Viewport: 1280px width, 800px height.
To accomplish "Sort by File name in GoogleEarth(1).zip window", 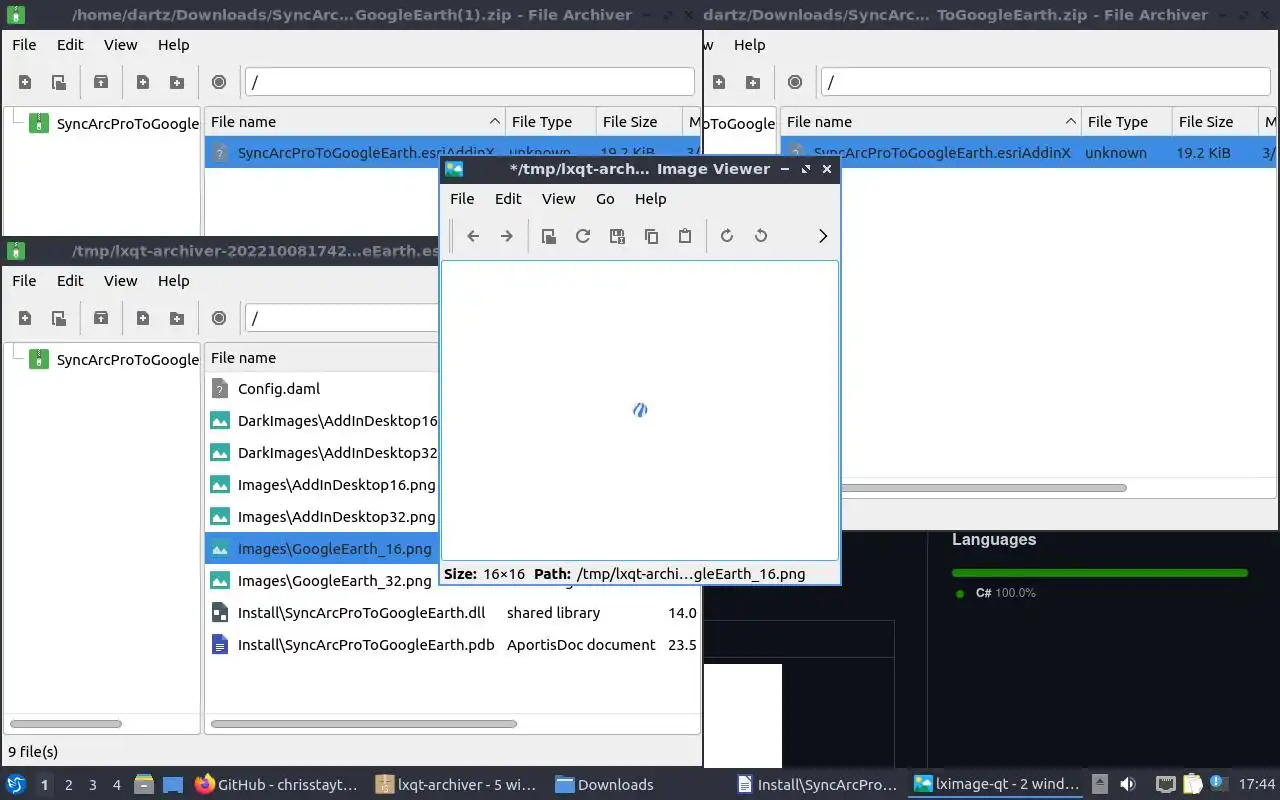I will pyautogui.click(x=355, y=122).
